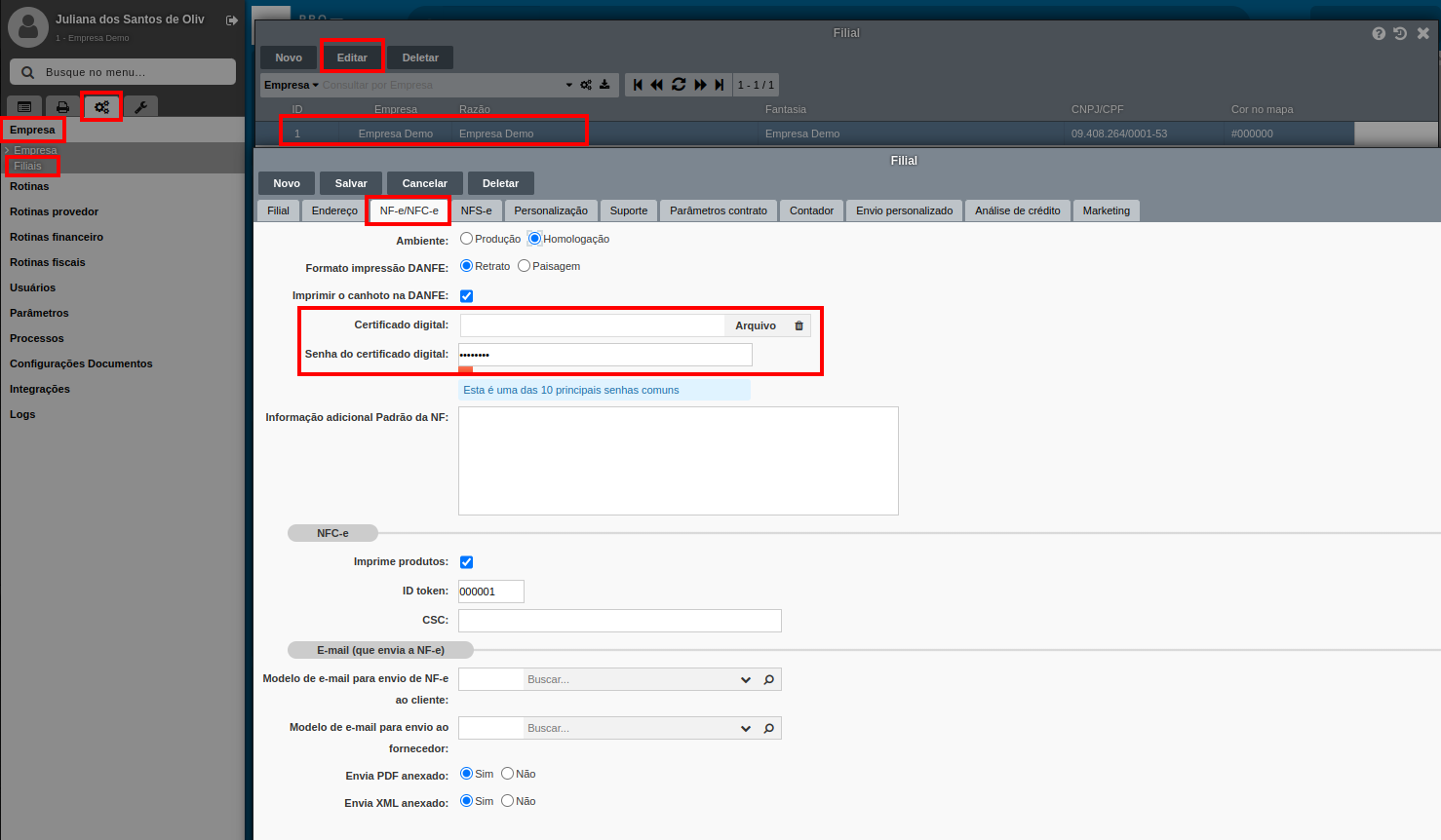Open Filiais submenu item
Viewport: 1441px width, 840px height.
point(28,166)
